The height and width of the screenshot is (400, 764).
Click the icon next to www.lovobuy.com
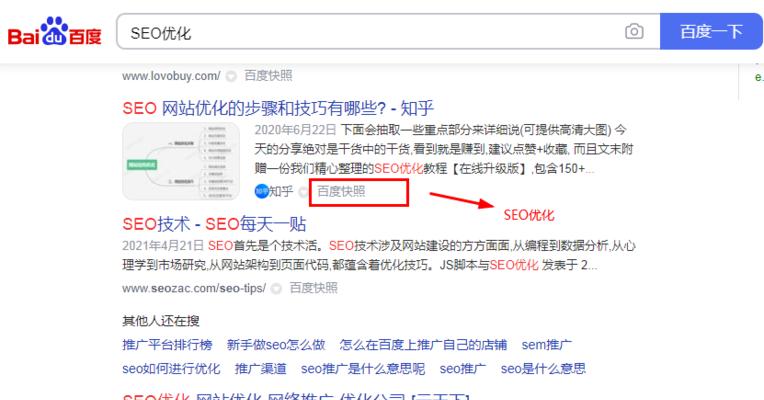[x=231, y=76]
